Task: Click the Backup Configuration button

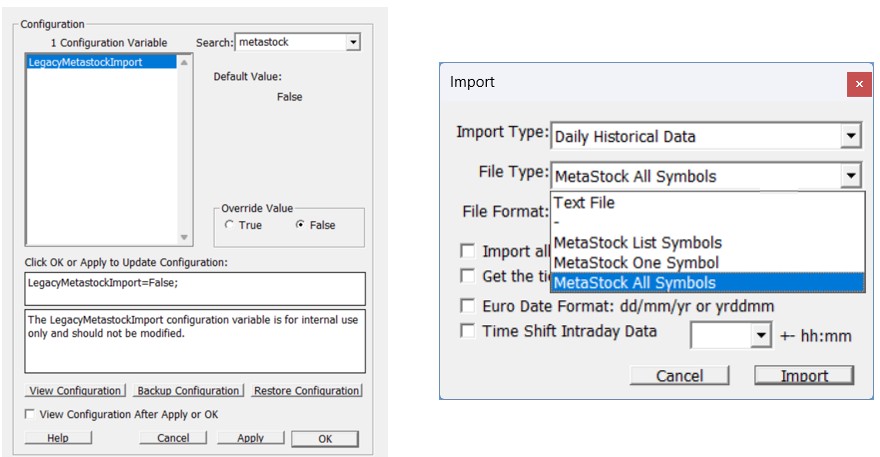Action: (x=188, y=391)
